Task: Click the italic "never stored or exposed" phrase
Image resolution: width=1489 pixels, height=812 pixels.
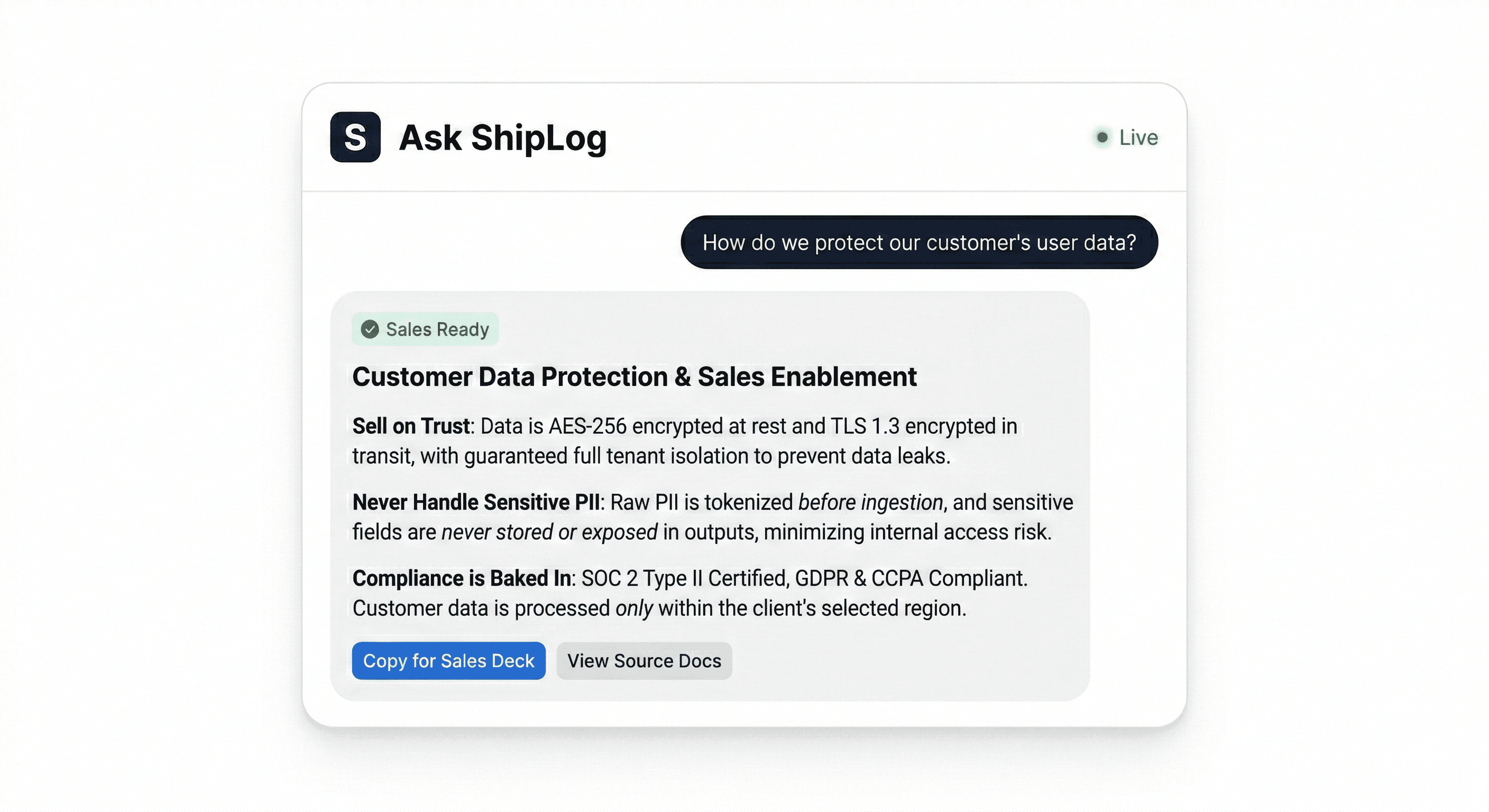Action: pos(549,532)
